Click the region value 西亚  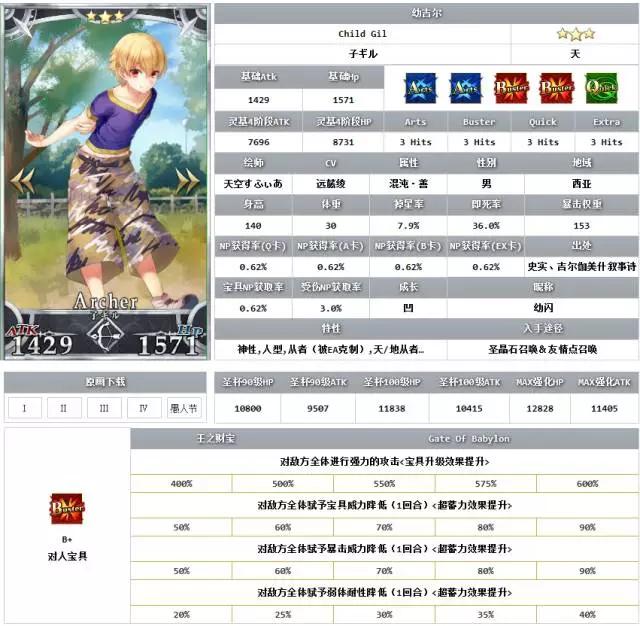coord(582,184)
